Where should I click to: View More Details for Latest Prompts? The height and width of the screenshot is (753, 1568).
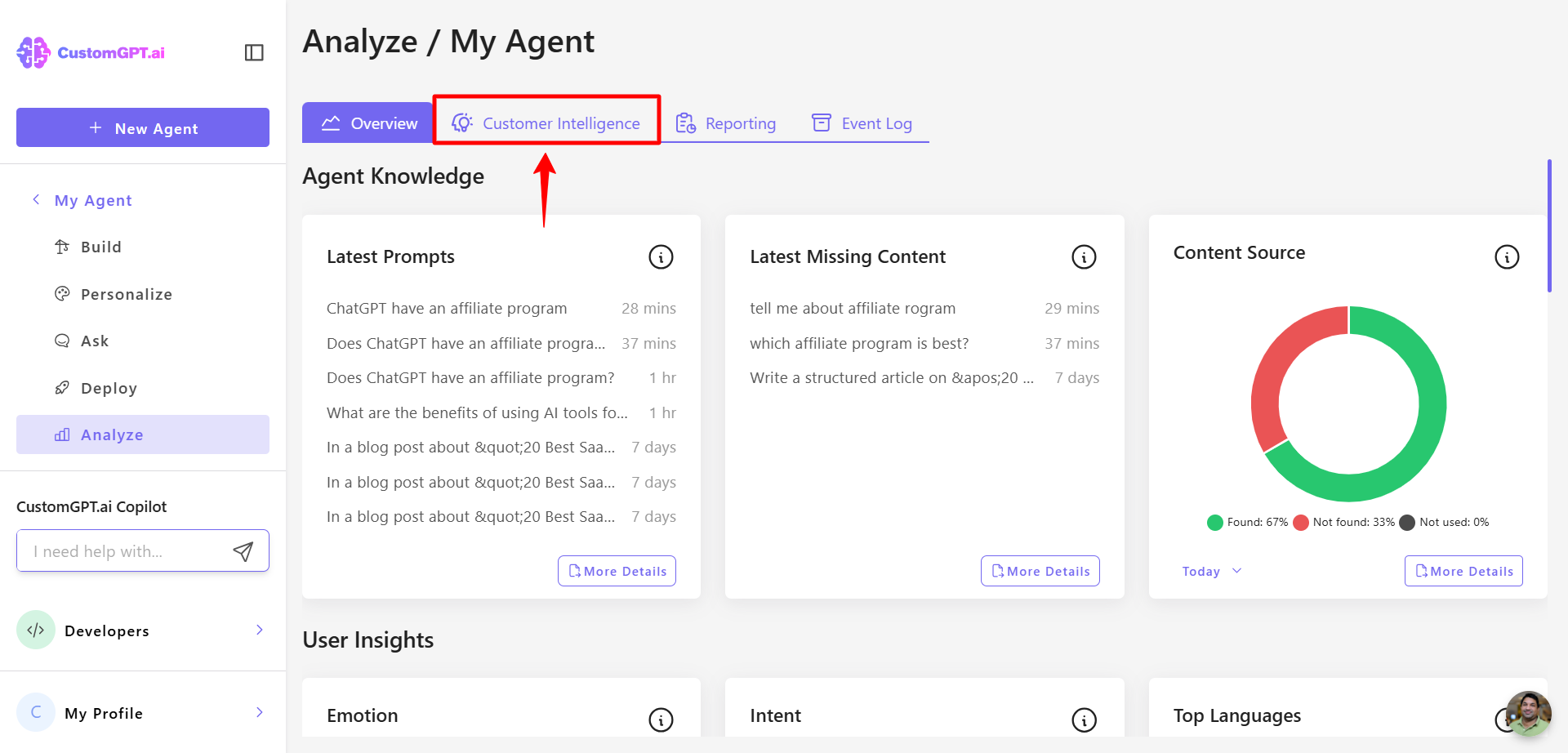tap(617, 571)
